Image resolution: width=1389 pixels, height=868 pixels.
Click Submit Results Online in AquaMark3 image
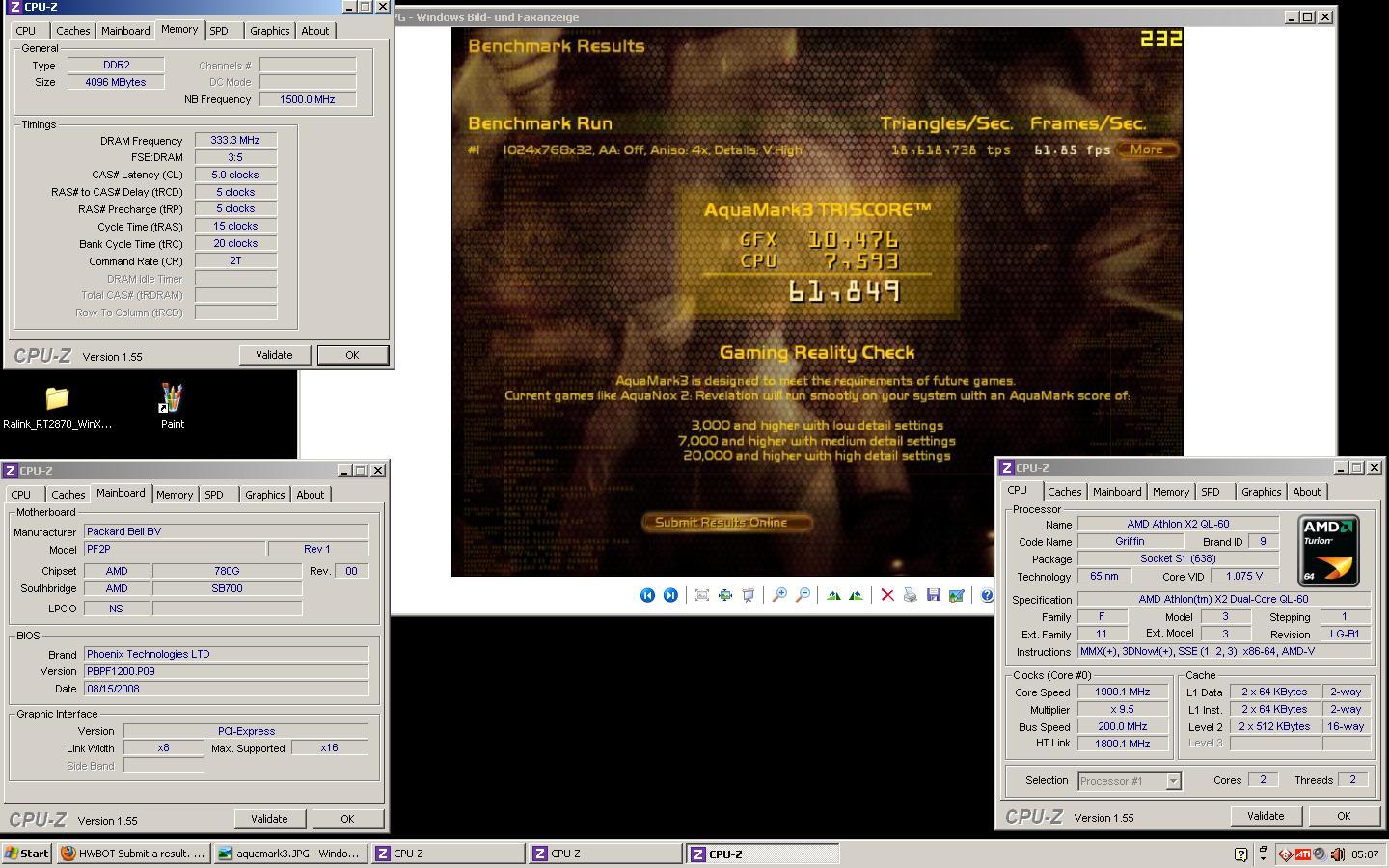726,523
